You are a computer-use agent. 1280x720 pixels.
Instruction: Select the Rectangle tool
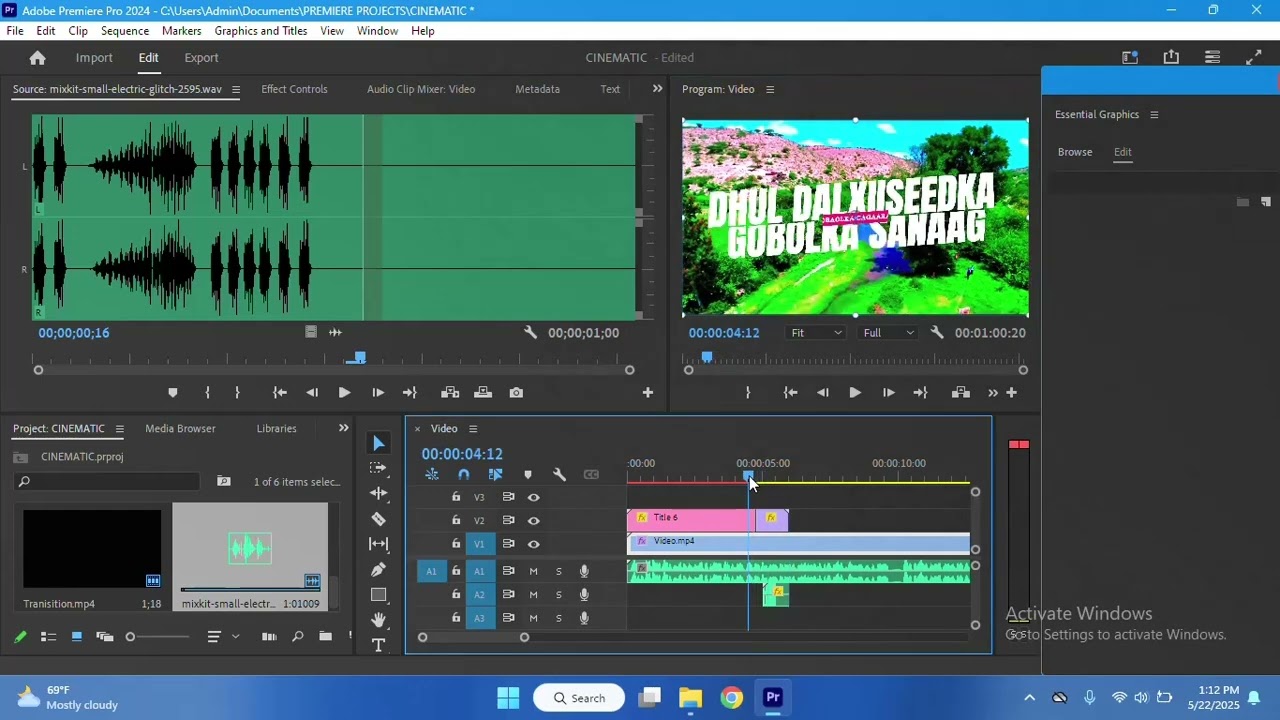point(378,595)
